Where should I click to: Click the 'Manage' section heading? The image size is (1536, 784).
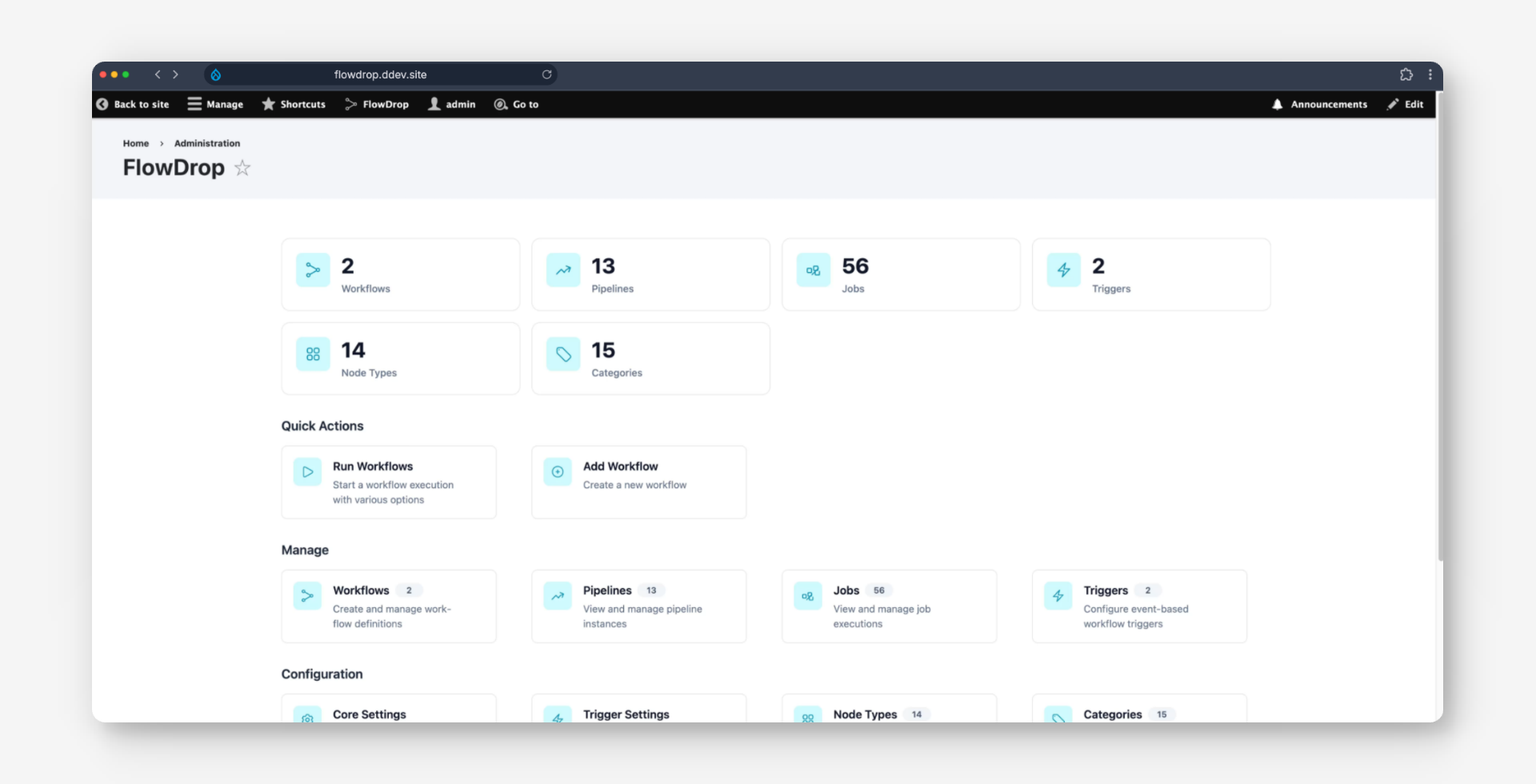305,550
